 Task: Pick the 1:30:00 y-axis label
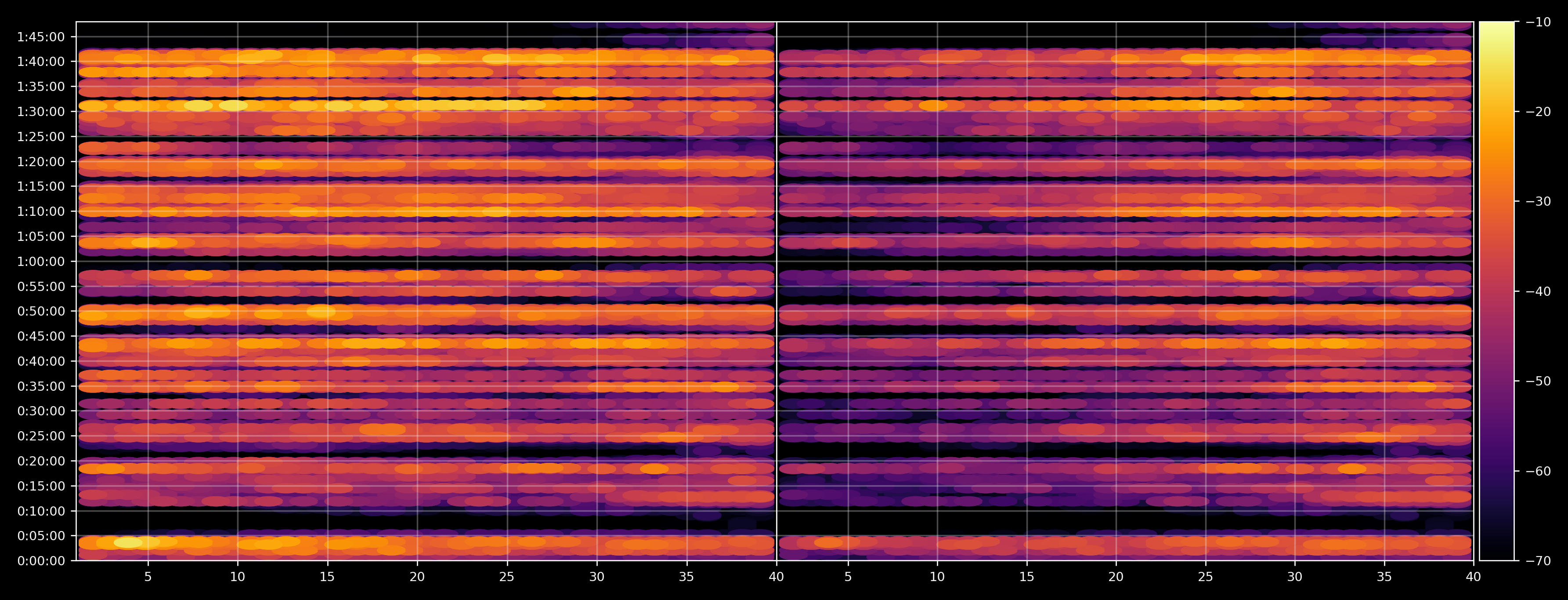(x=41, y=112)
